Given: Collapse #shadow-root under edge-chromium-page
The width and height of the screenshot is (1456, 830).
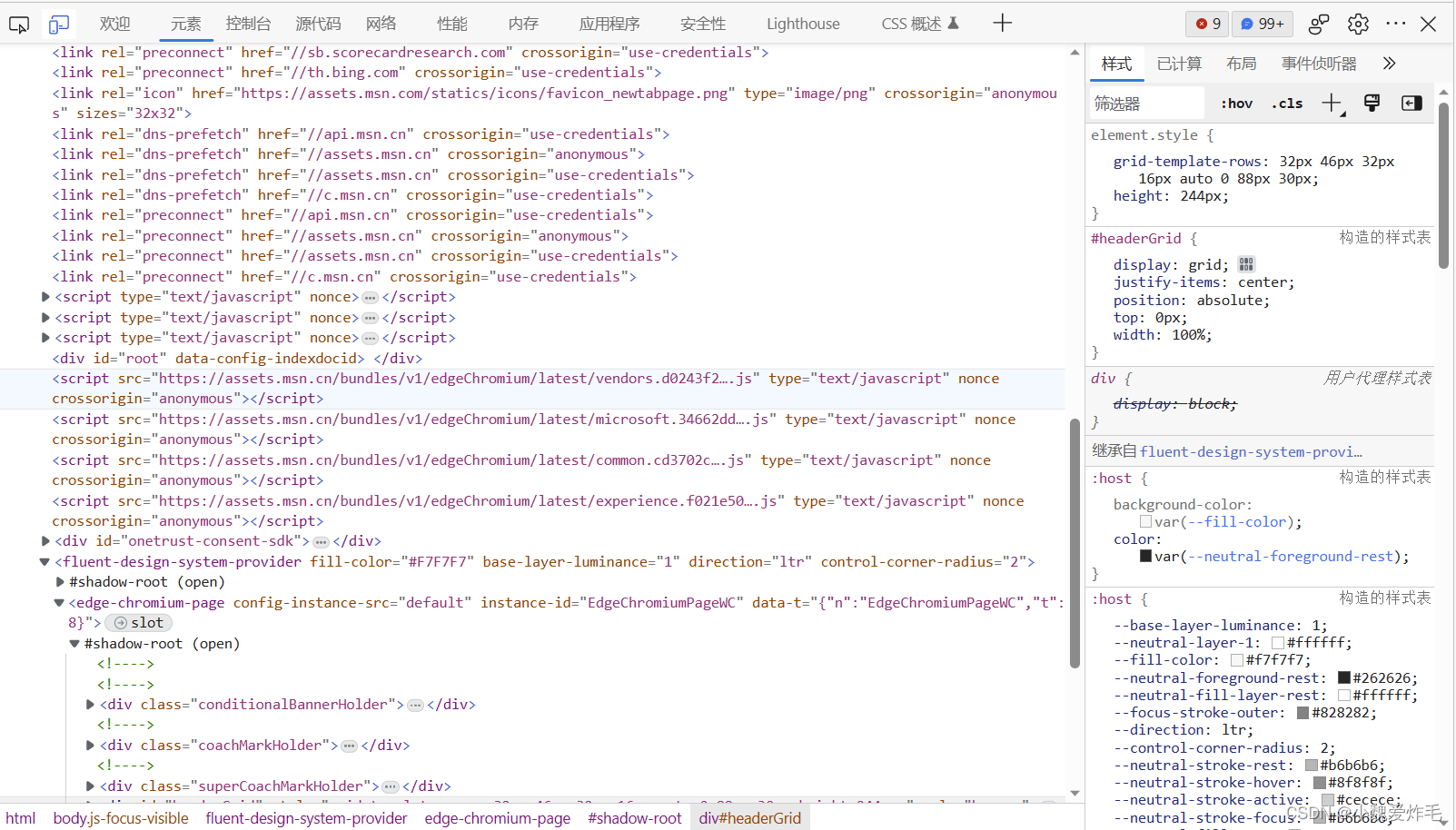Looking at the screenshot, I should (74, 644).
